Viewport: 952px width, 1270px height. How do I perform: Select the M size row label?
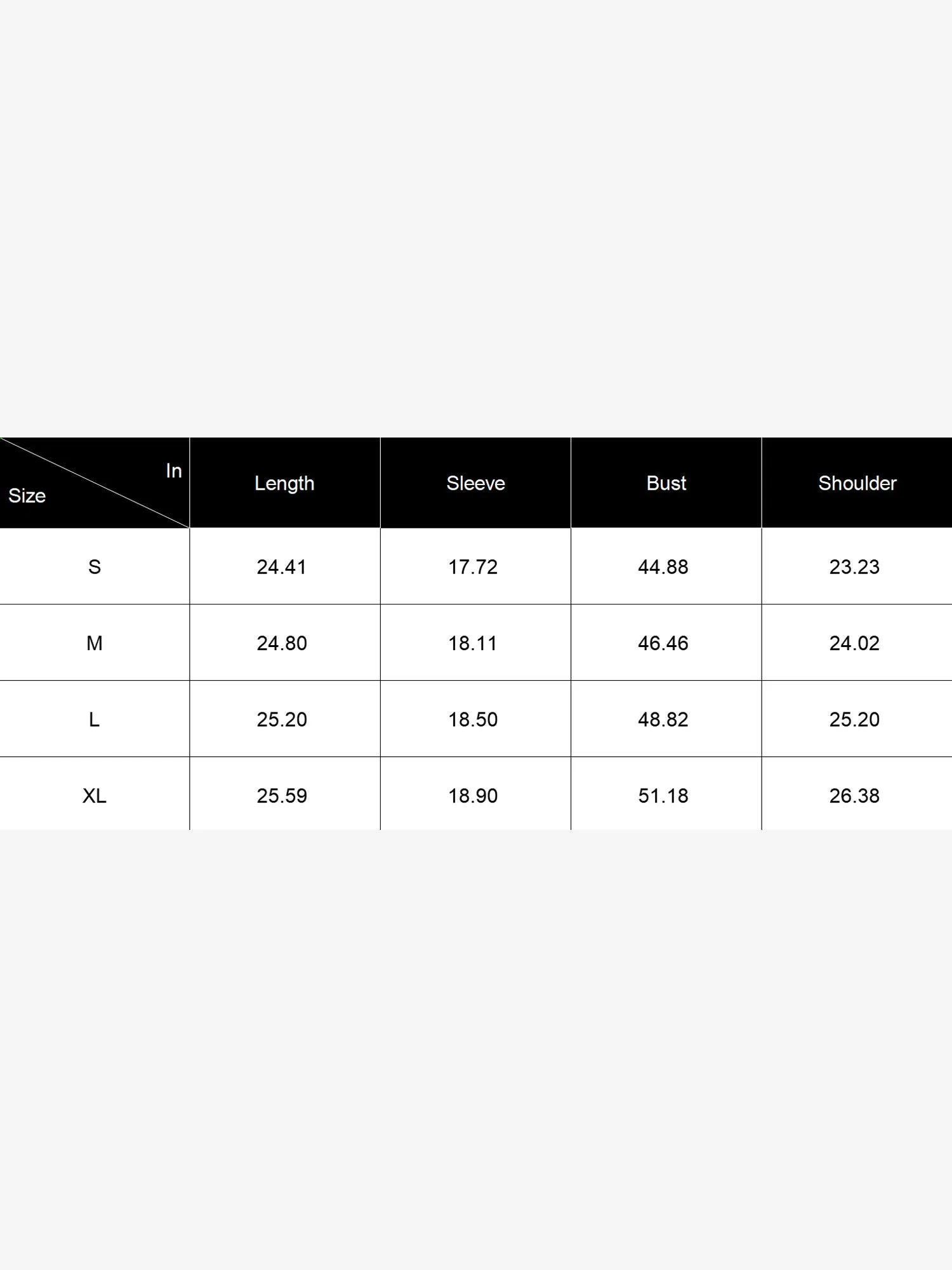[x=94, y=643]
